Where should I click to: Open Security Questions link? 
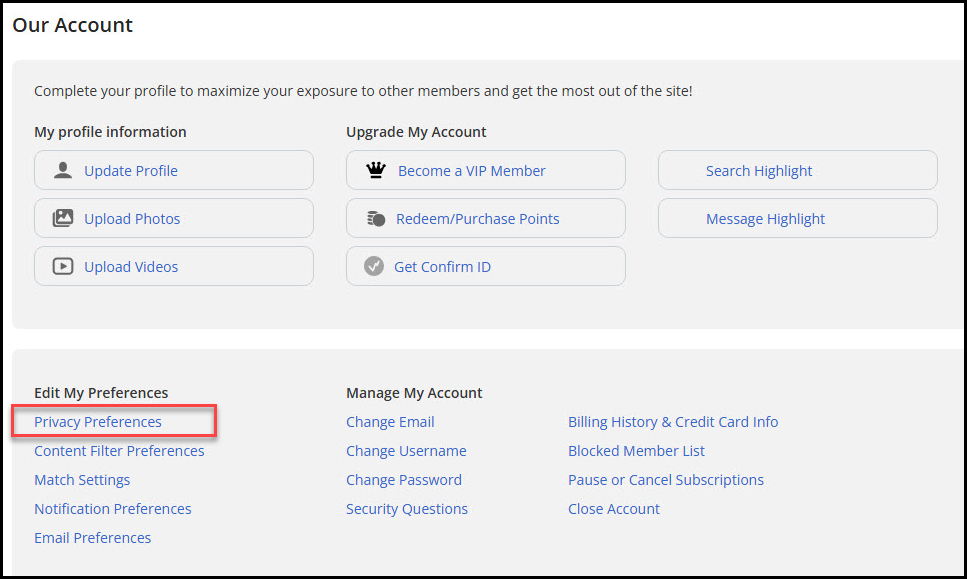pos(406,509)
